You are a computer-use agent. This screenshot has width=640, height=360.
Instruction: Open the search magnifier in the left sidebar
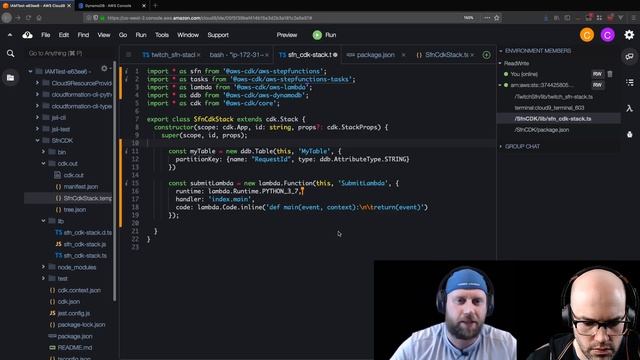coord(11,53)
